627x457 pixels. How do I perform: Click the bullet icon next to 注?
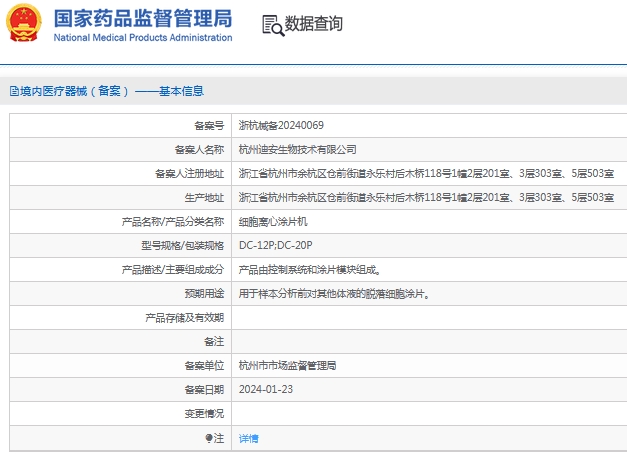(209, 438)
